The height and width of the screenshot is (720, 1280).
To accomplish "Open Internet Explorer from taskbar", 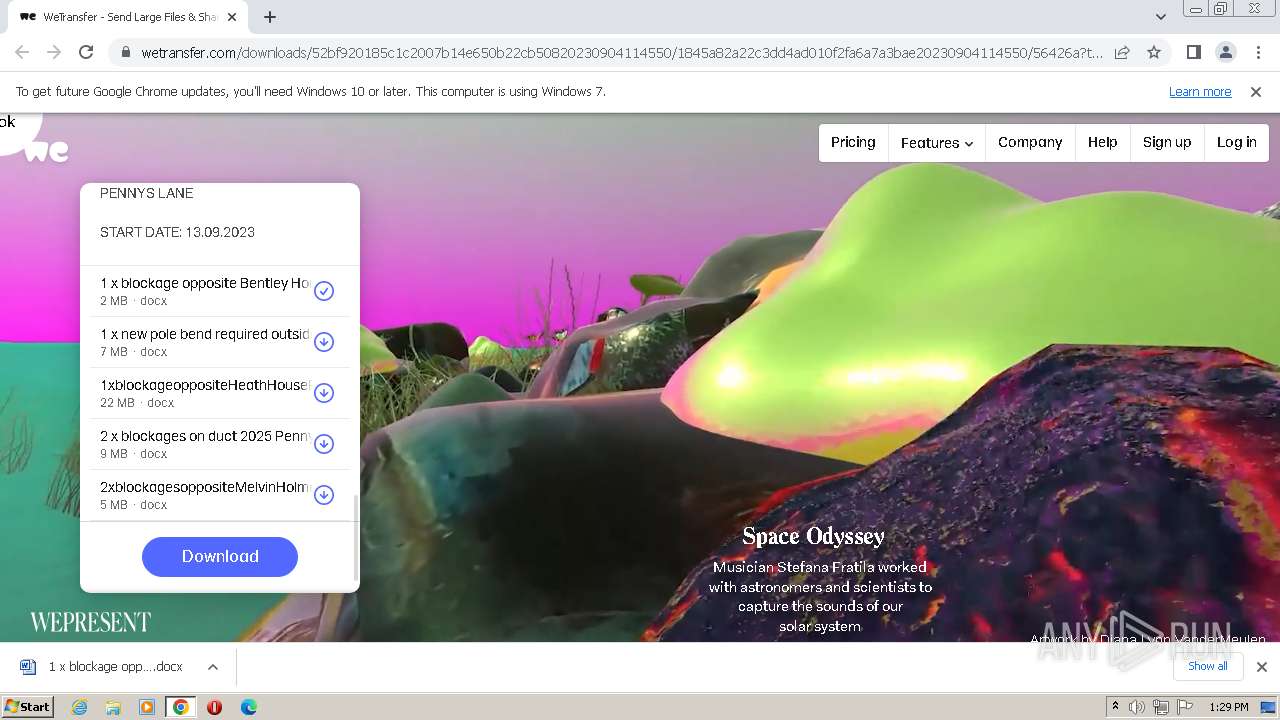I will pos(80,707).
